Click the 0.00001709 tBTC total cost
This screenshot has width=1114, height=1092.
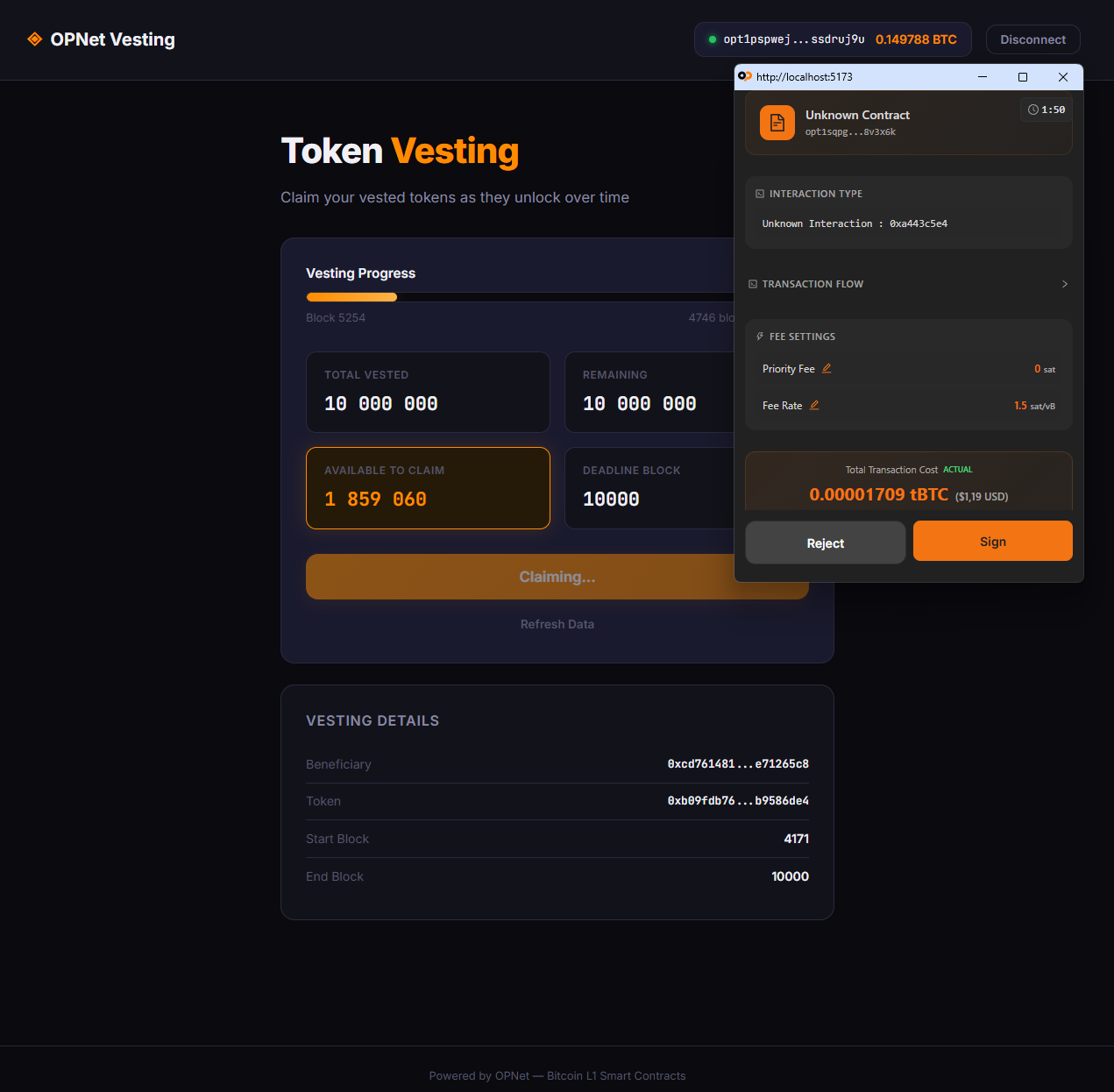coord(879,494)
